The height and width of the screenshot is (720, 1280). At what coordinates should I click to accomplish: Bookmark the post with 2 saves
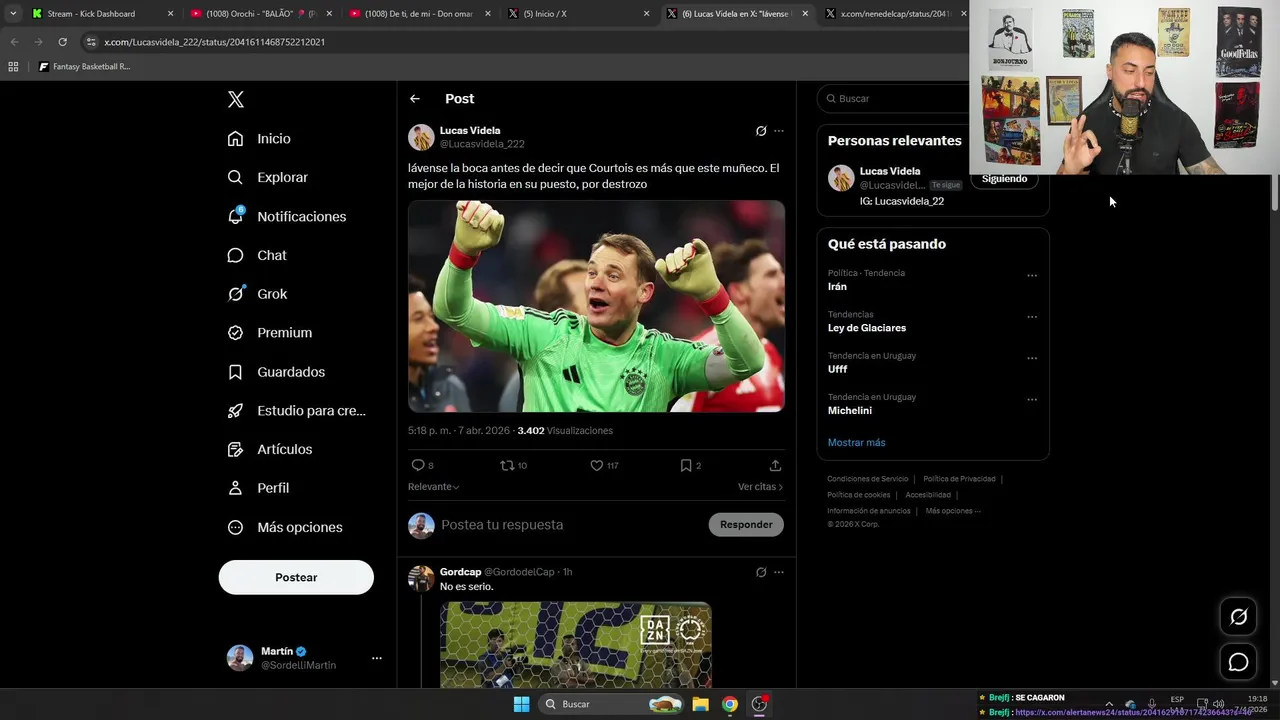[x=690, y=466]
